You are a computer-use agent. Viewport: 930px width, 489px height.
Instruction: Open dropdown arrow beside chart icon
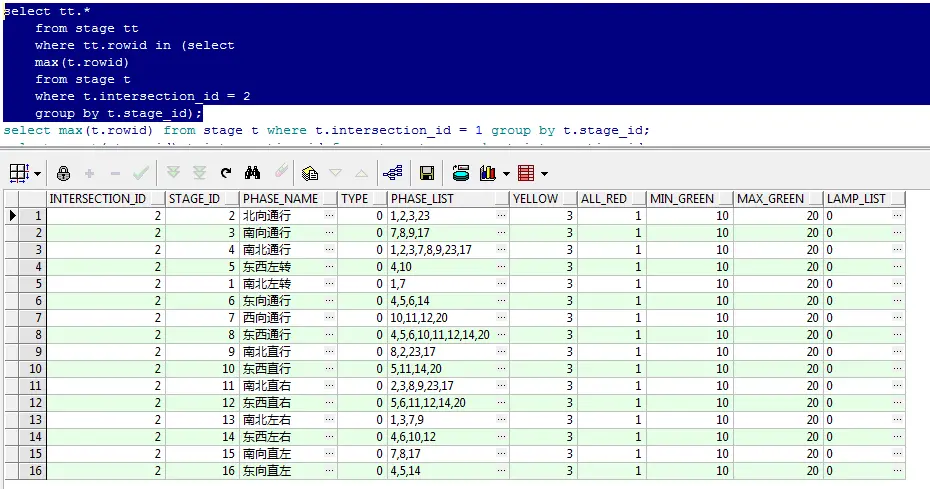tap(506, 174)
